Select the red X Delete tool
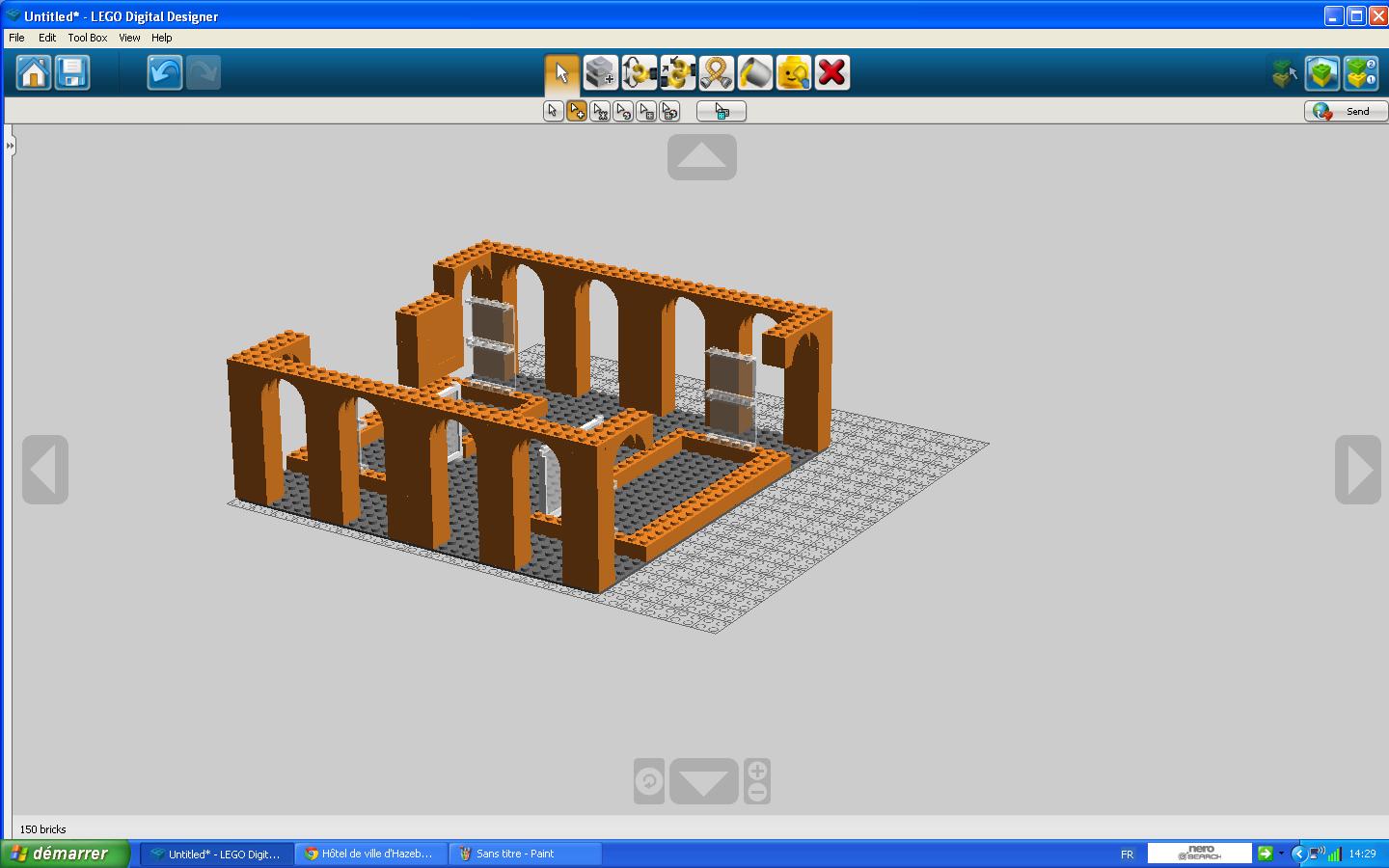The width and height of the screenshot is (1389, 868). (831, 72)
